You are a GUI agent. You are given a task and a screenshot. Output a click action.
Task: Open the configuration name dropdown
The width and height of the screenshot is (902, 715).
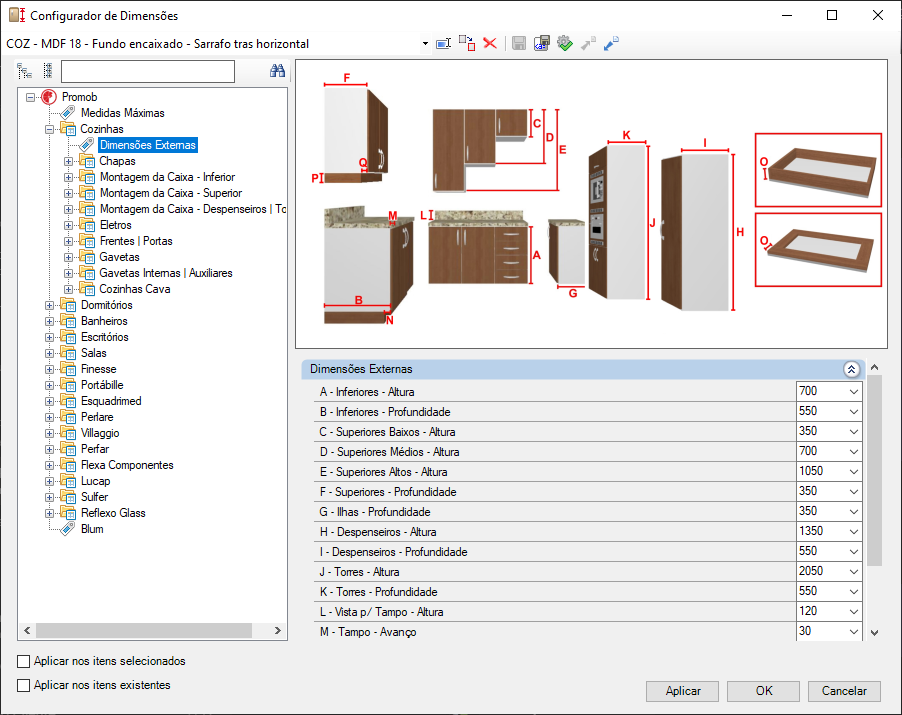[425, 44]
